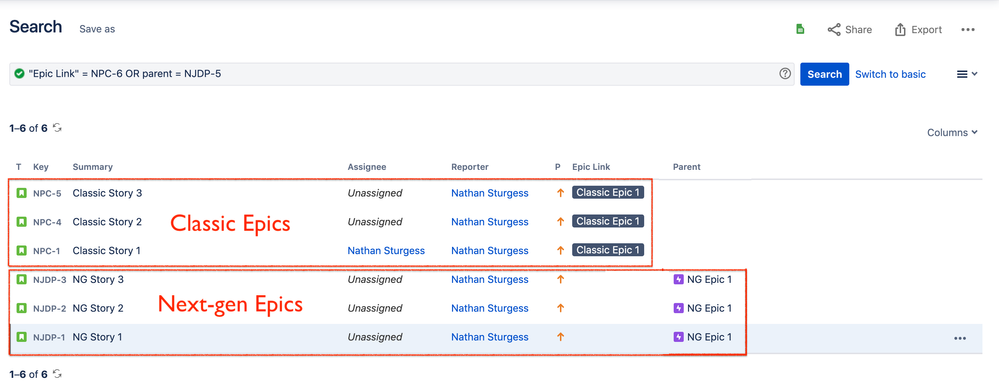The width and height of the screenshot is (999, 388).
Task: Click the blue Search button
Action: 824,74
